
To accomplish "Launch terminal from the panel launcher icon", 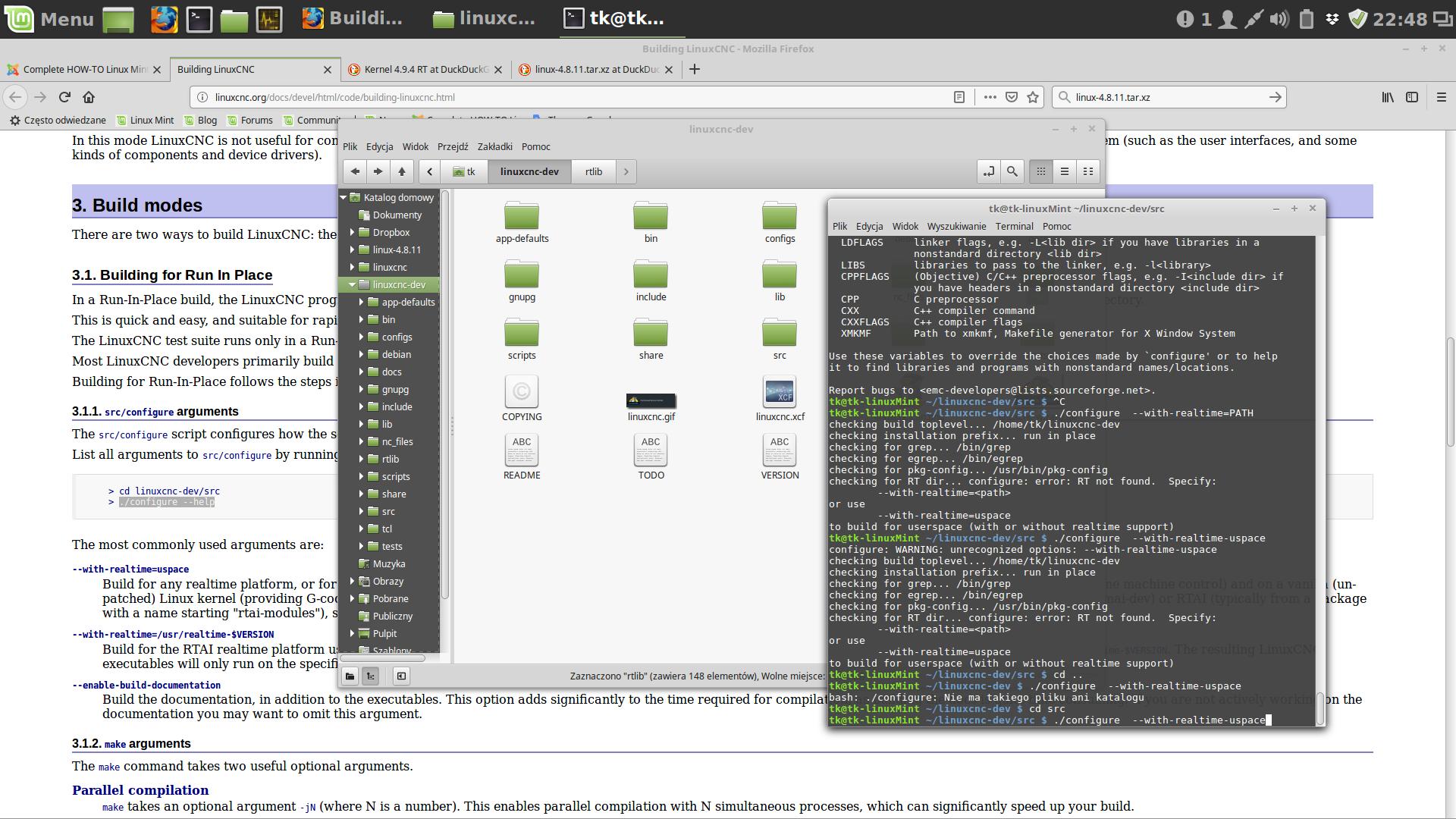I will pyautogui.click(x=199, y=19).
